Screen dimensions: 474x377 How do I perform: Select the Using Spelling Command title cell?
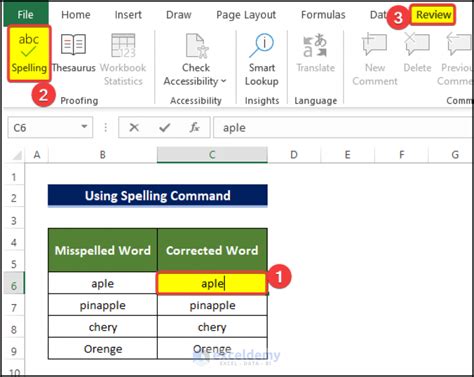tap(158, 195)
